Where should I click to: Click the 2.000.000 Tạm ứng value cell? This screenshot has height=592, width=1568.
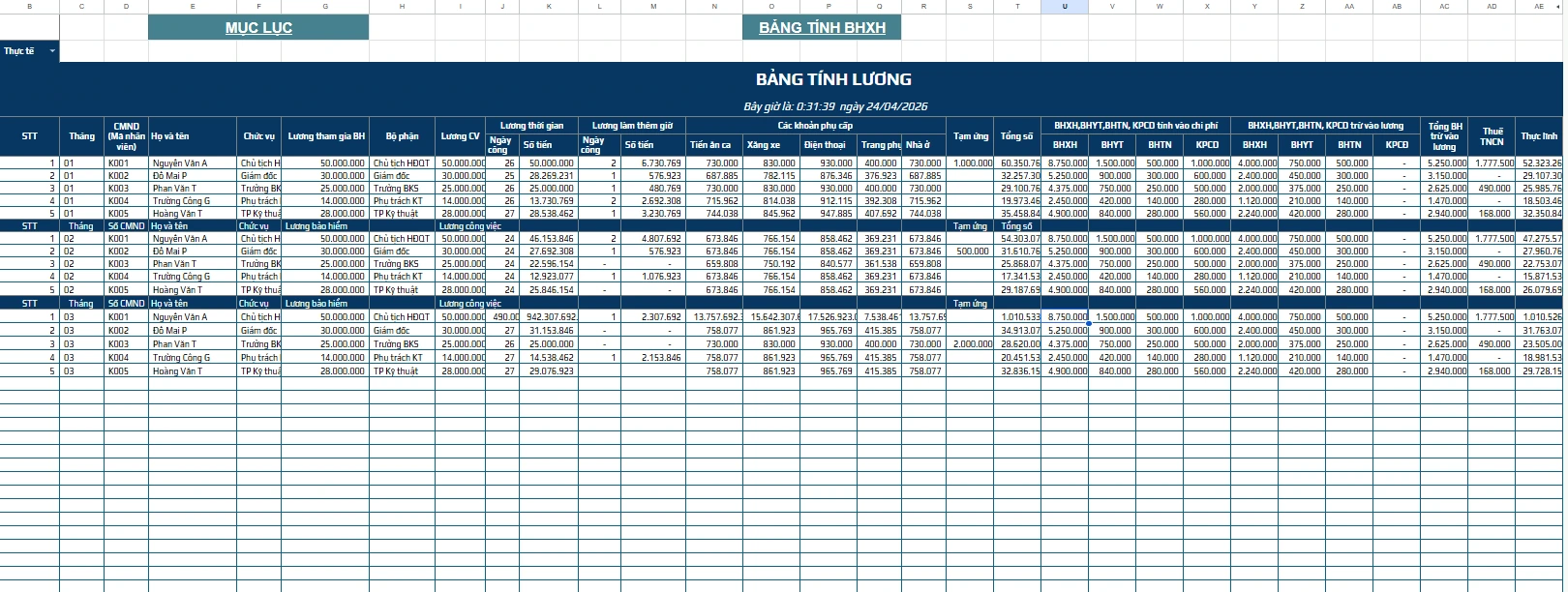point(971,344)
